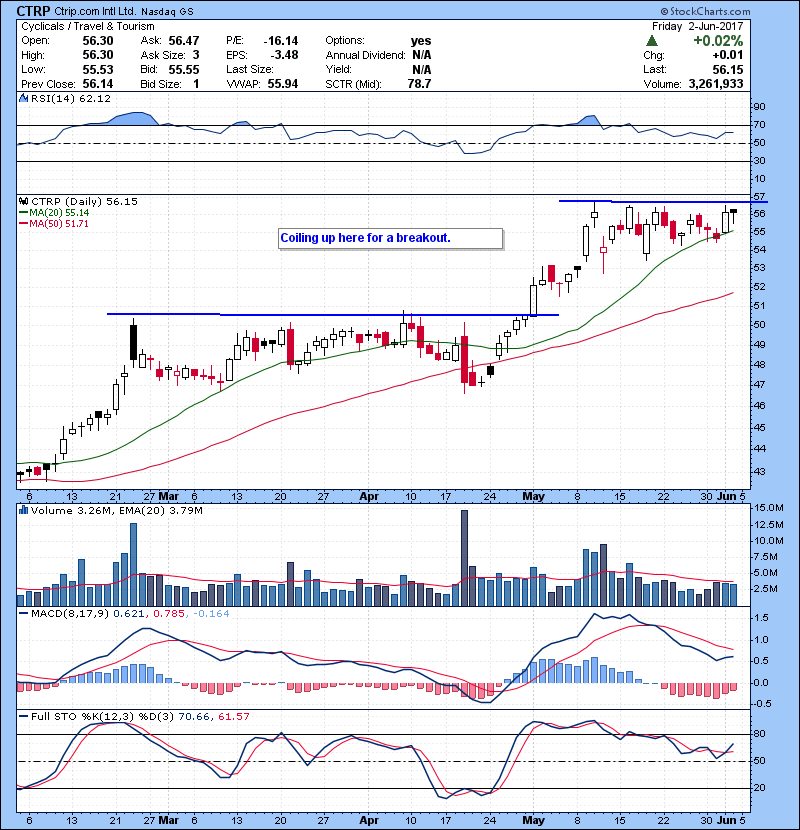Click the MACD(8,17,9) indicator label

pyautogui.click(x=70, y=614)
